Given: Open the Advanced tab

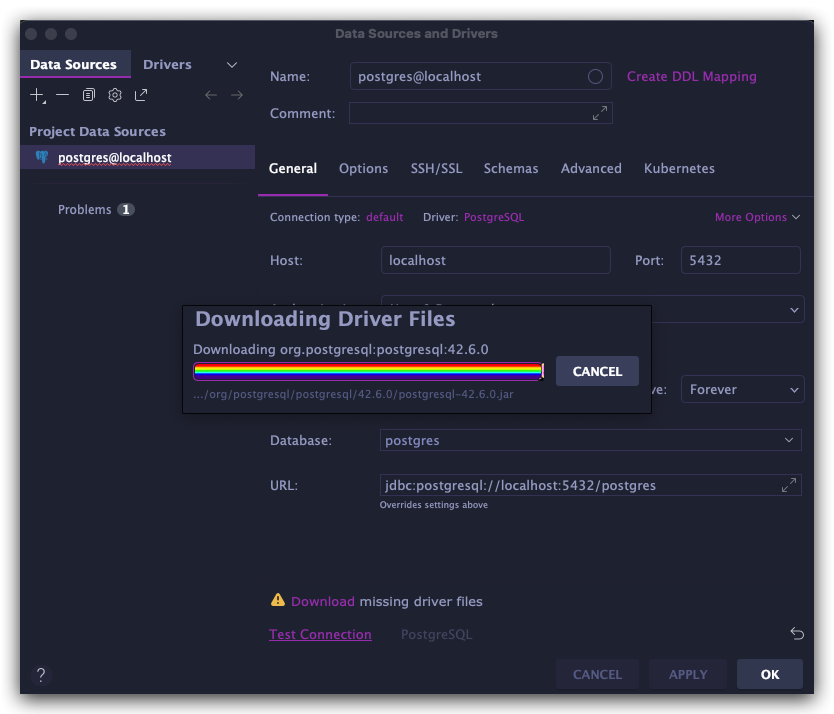Looking at the screenshot, I should pos(591,169).
